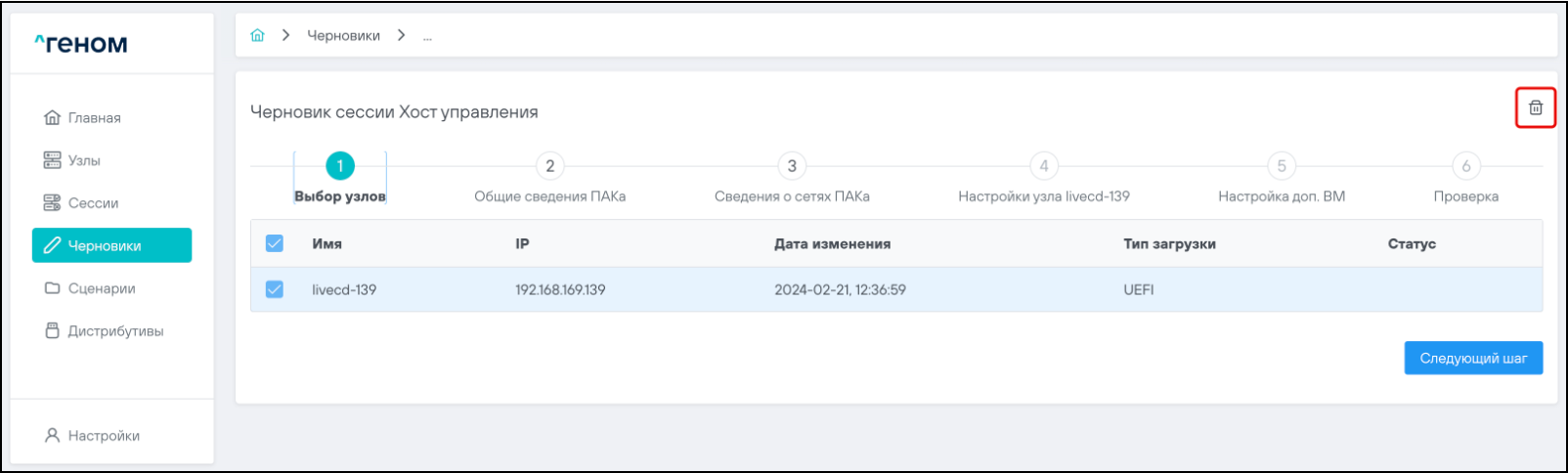Click the Геном logo
Screen dimensions: 1568x473
(x=81, y=44)
